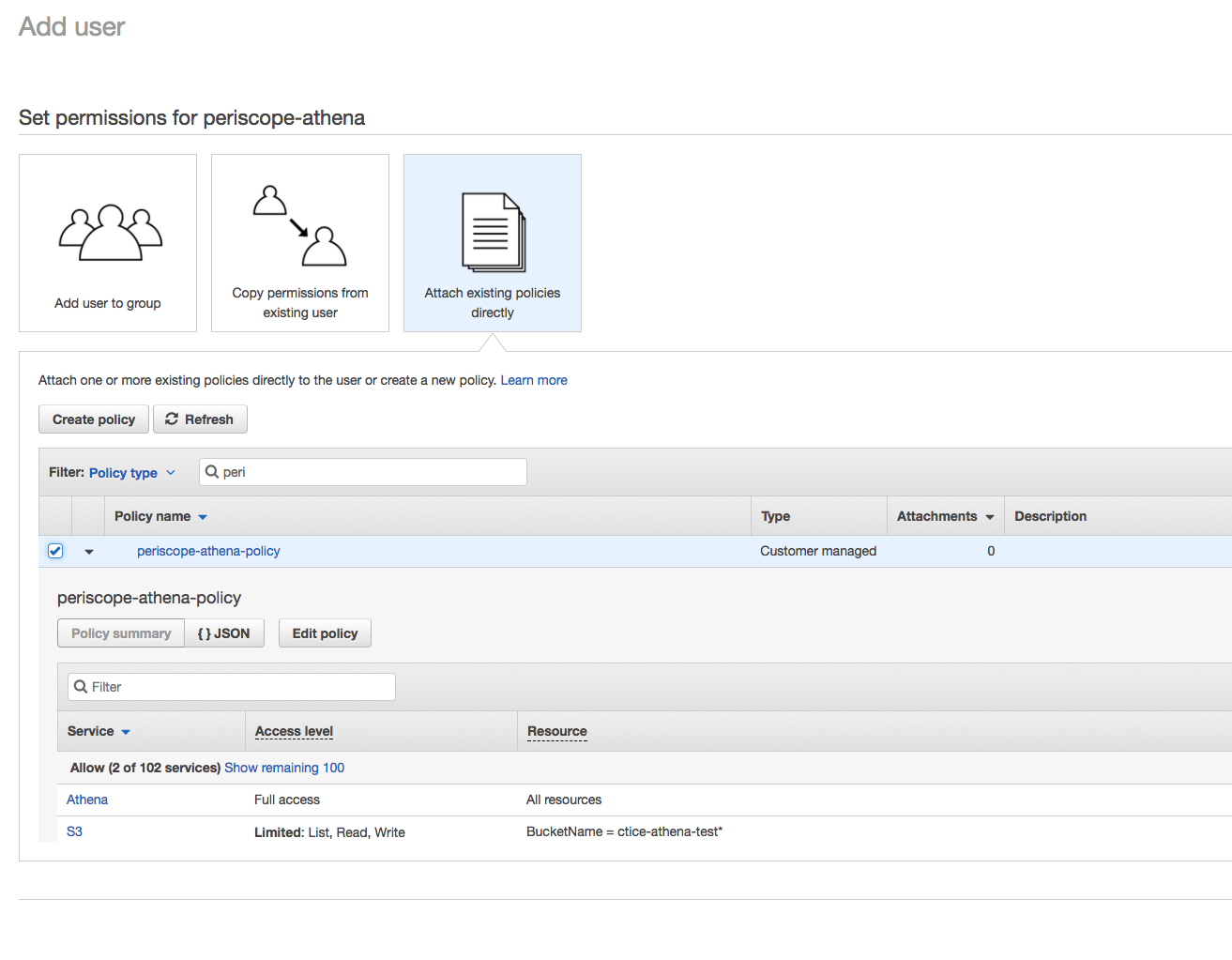Choose Copy permissions from existing user card
1232x960 pixels.
[300, 243]
